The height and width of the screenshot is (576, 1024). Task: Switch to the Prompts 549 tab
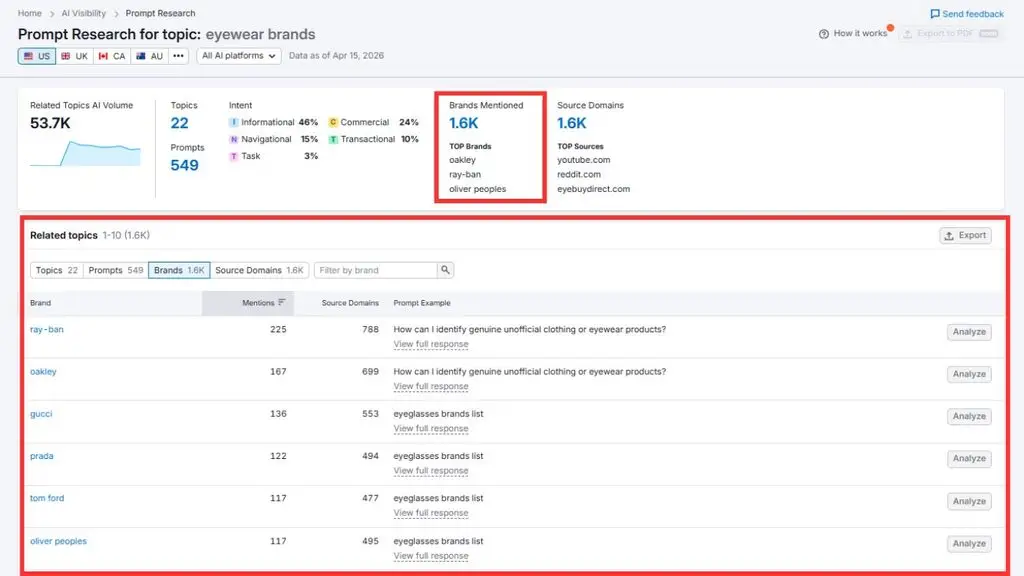pos(116,270)
